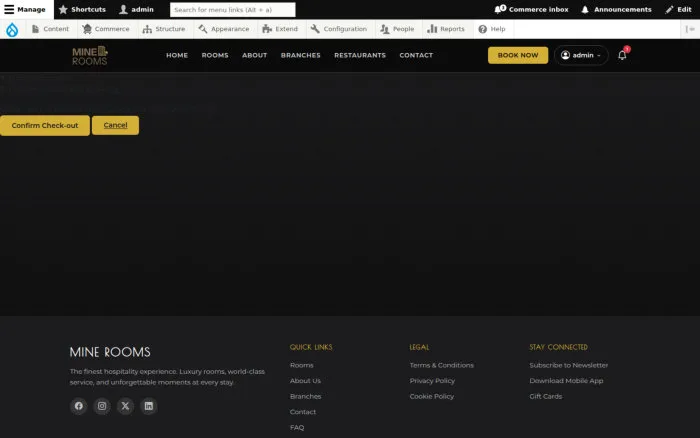The width and height of the screenshot is (700, 438).
Task: Go to Drupal home via droplet icon
Action: point(12,29)
